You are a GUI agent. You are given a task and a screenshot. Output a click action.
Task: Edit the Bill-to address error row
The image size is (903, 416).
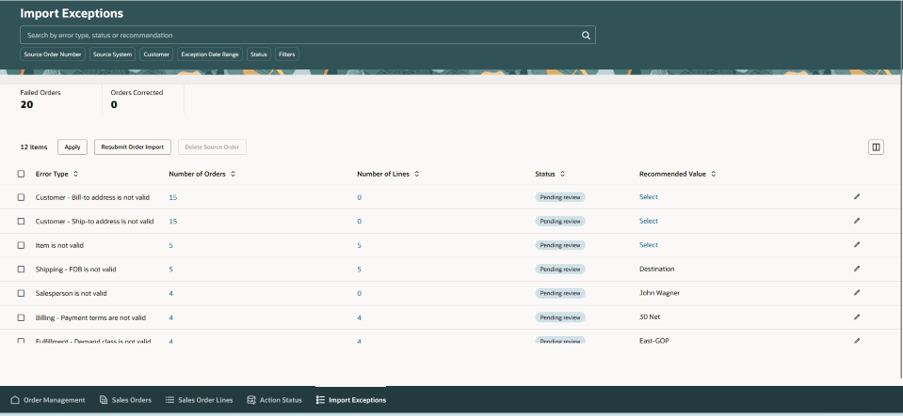[x=857, y=197]
